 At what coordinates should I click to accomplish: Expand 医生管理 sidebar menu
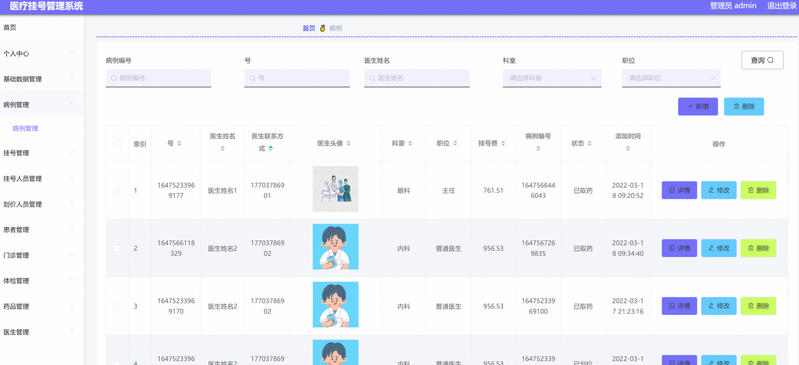(42, 332)
